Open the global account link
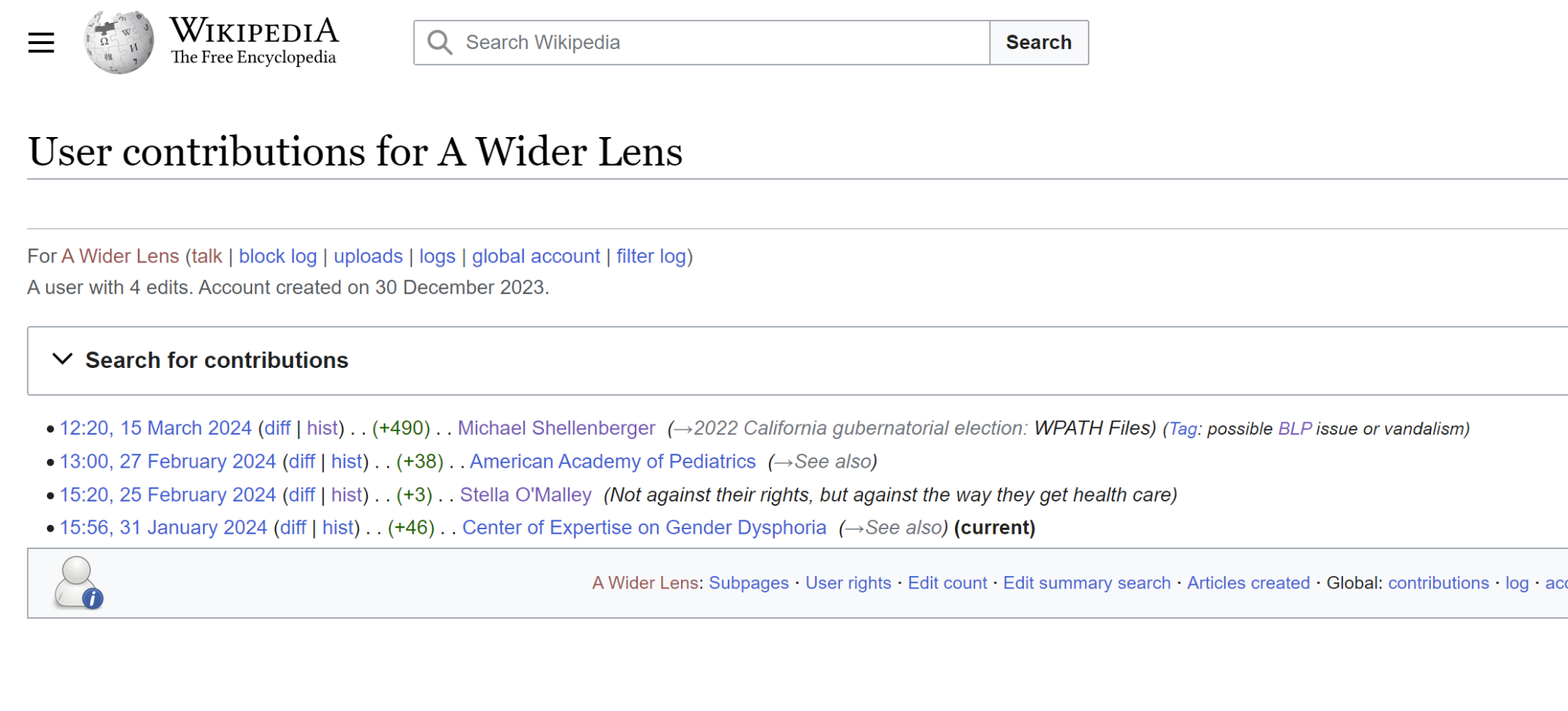Viewport: 1568px width, 711px height. pos(535,257)
